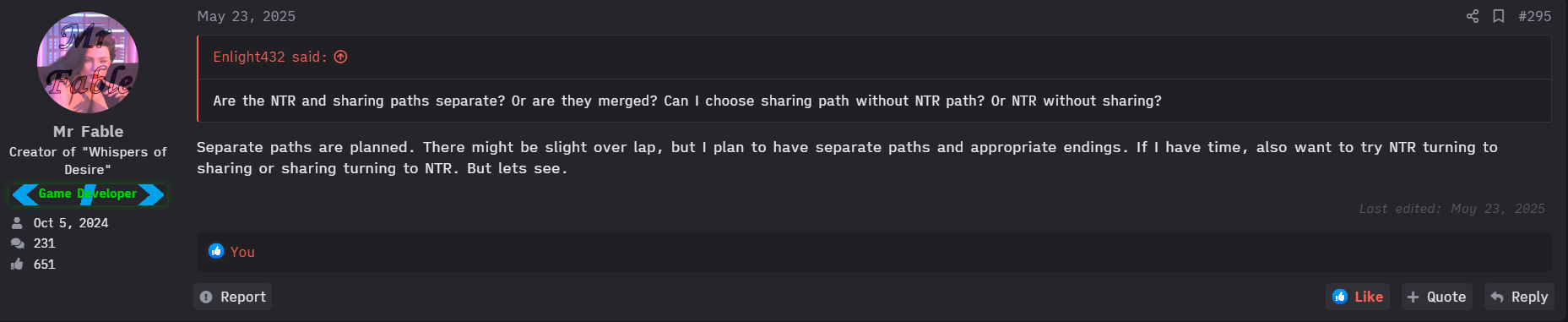Click the blue like reaction icon in reactions bar
The width and height of the screenshot is (1568, 322).
216,251
